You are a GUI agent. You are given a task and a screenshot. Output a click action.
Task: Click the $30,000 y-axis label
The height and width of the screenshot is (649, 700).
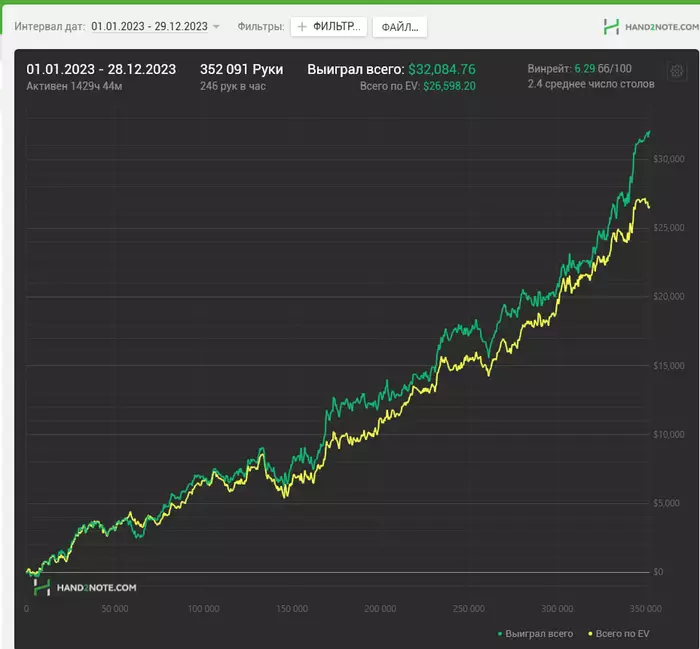click(668, 159)
